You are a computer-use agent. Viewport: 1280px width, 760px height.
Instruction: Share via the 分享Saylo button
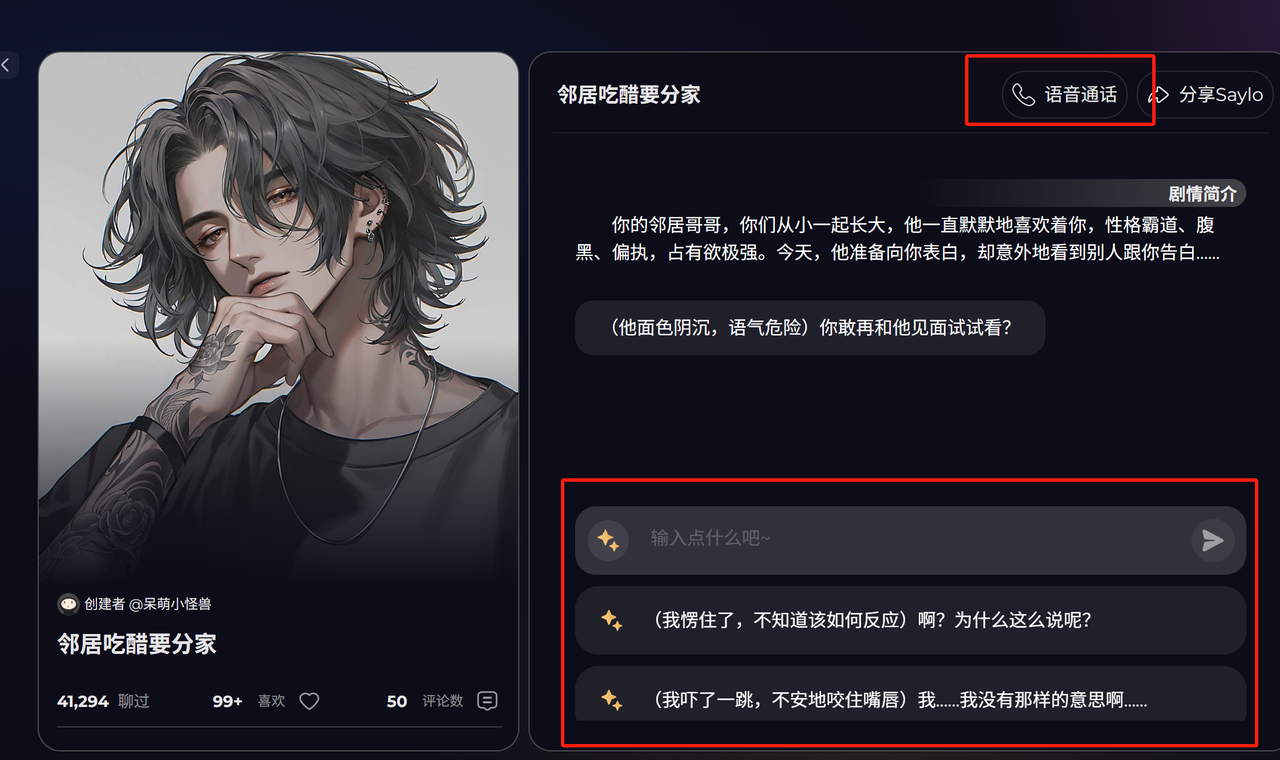(x=1208, y=95)
